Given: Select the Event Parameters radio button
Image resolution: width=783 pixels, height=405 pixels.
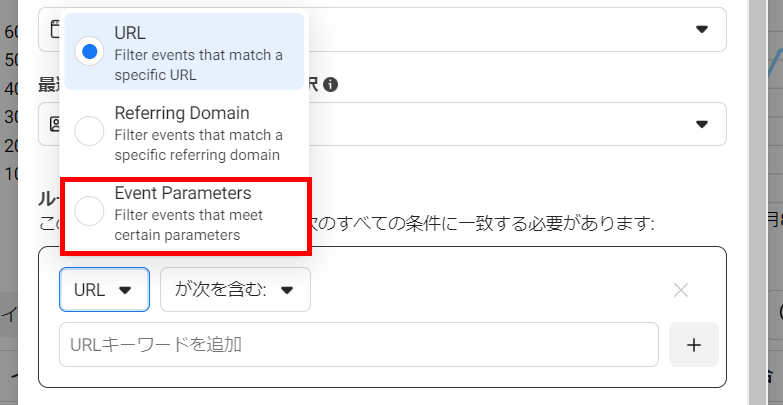Looking at the screenshot, I should click(90, 210).
